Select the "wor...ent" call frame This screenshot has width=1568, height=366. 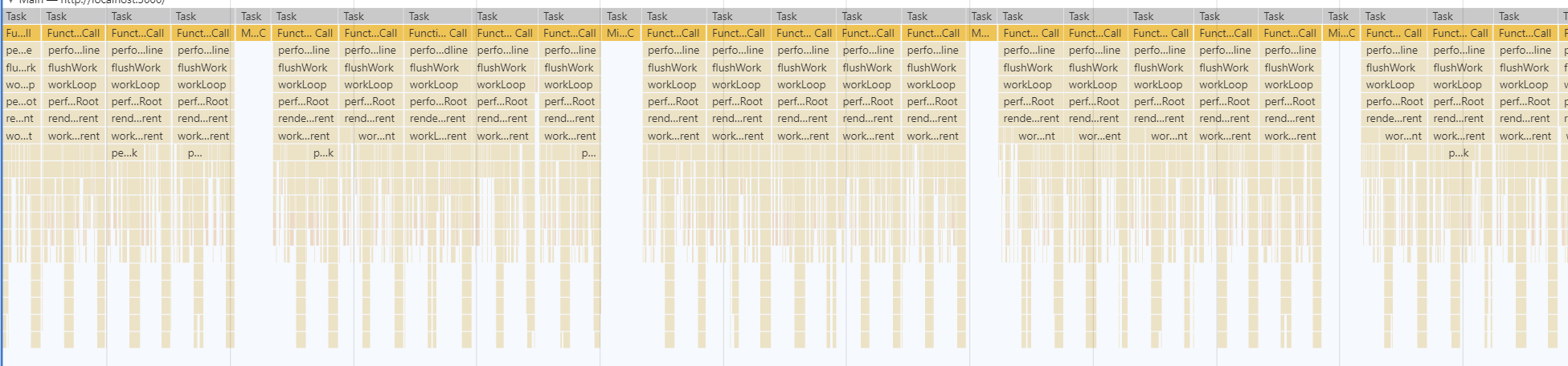pos(1099,136)
